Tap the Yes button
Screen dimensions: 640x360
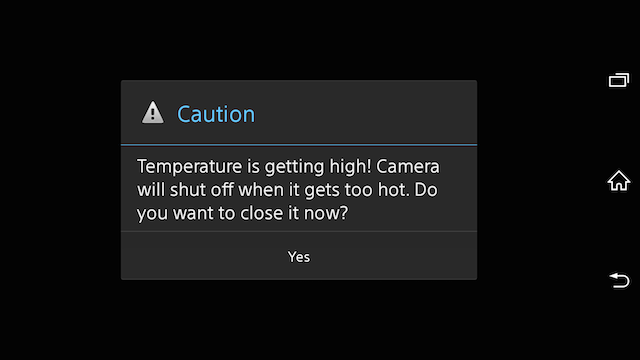coord(299,256)
